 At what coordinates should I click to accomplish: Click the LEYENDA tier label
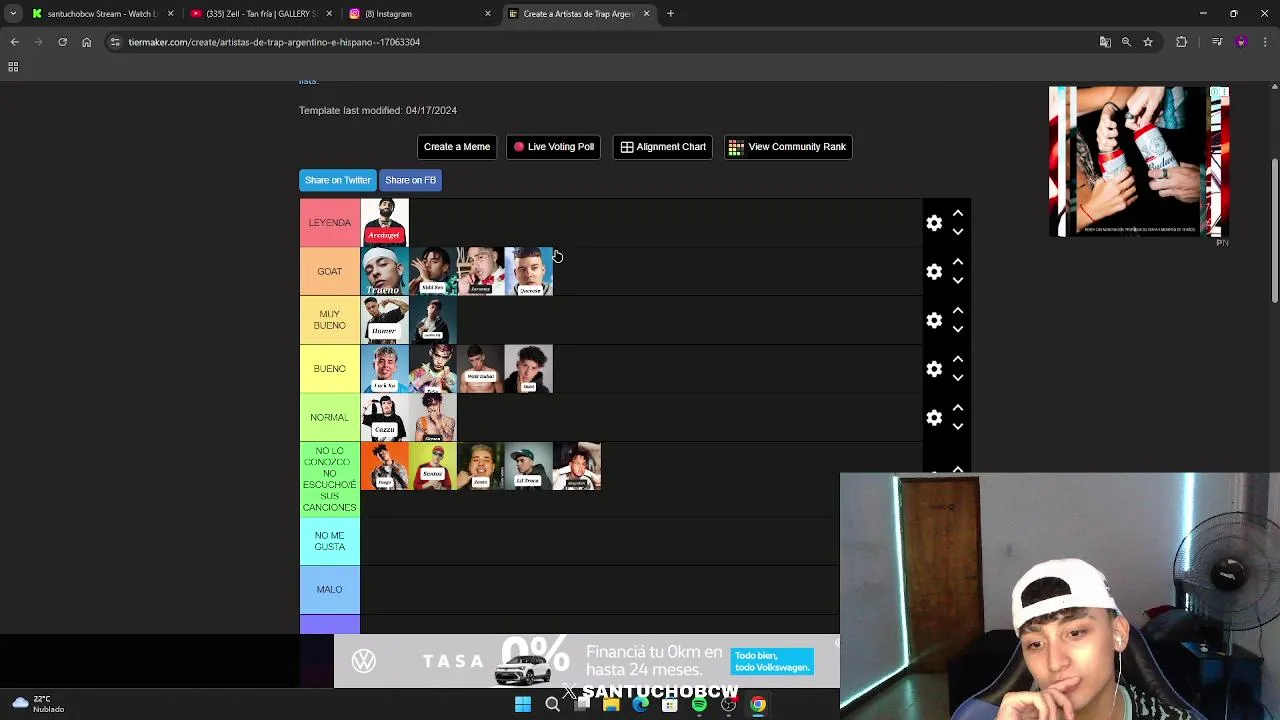click(x=330, y=222)
